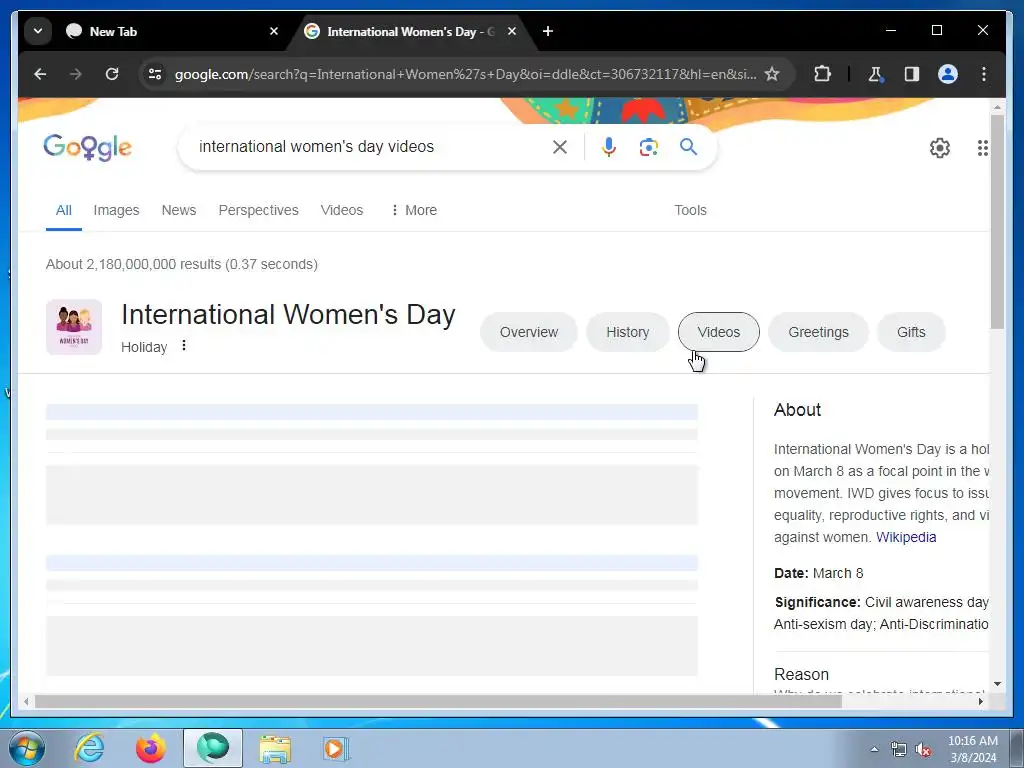Show hidden system tray icons
1024x768 pixels.
tap(874, 748)
